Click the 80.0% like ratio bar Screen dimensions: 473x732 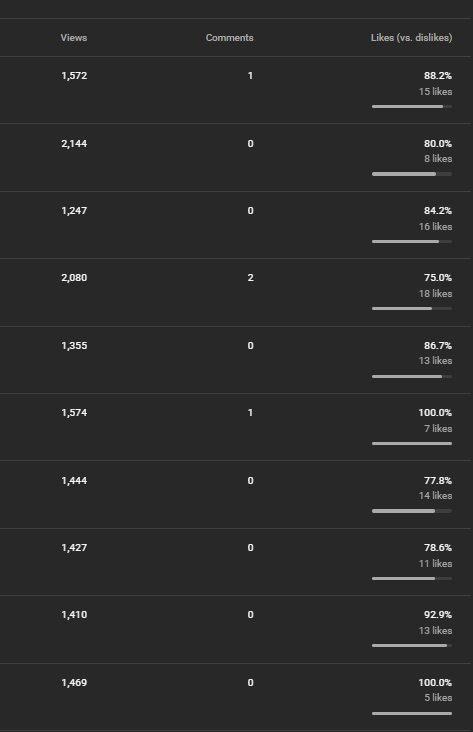tap(412, 174)
